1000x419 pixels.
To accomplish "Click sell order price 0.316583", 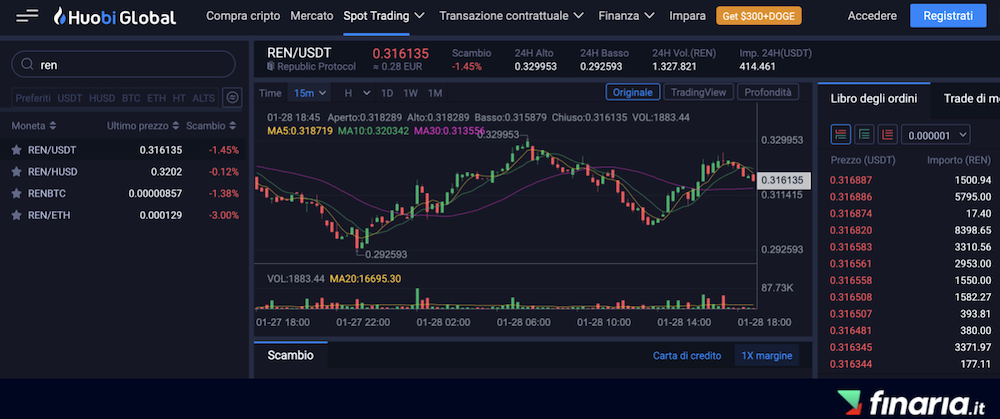I will point(851,247).
